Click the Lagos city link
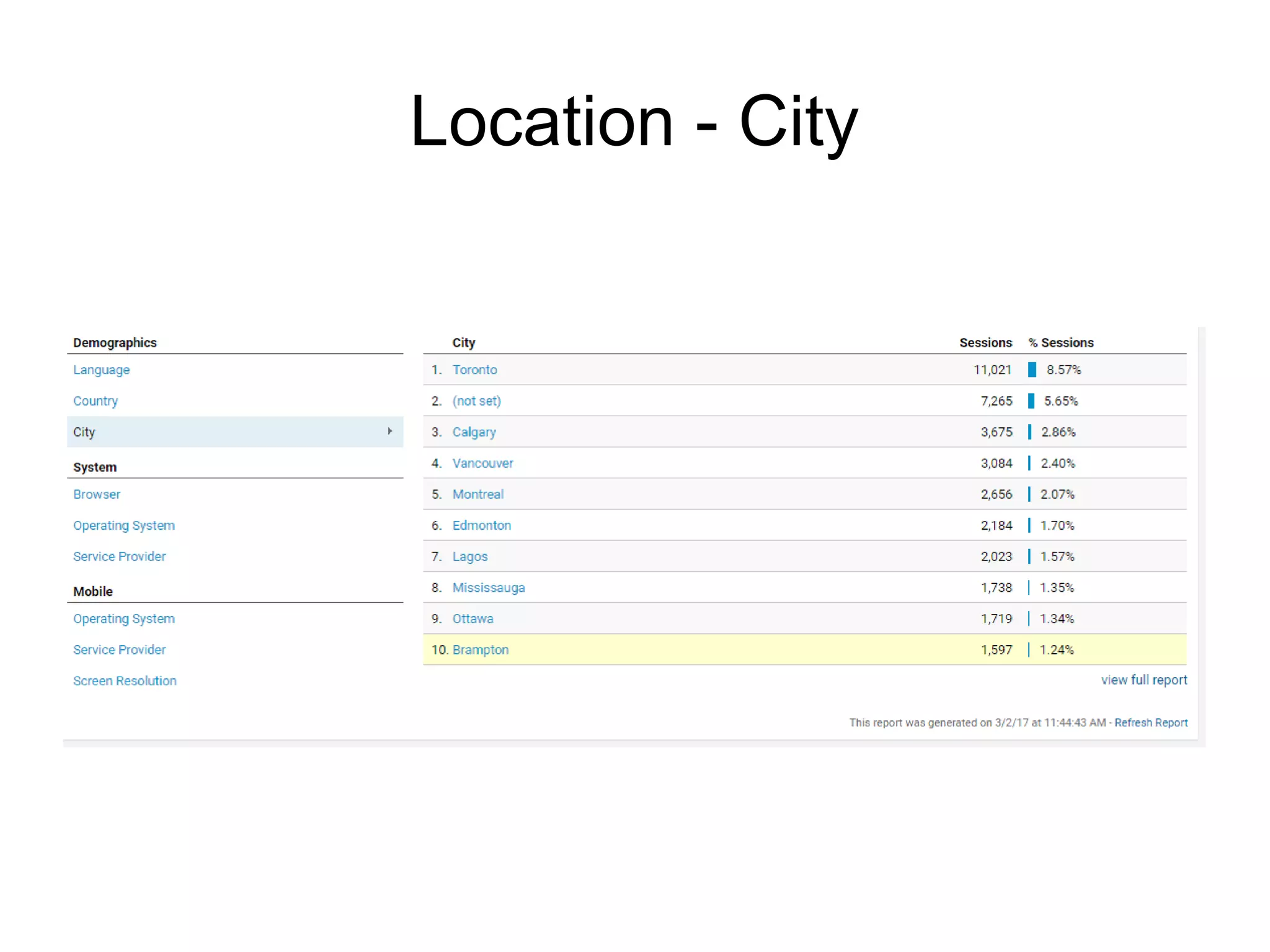 point(469,557)
